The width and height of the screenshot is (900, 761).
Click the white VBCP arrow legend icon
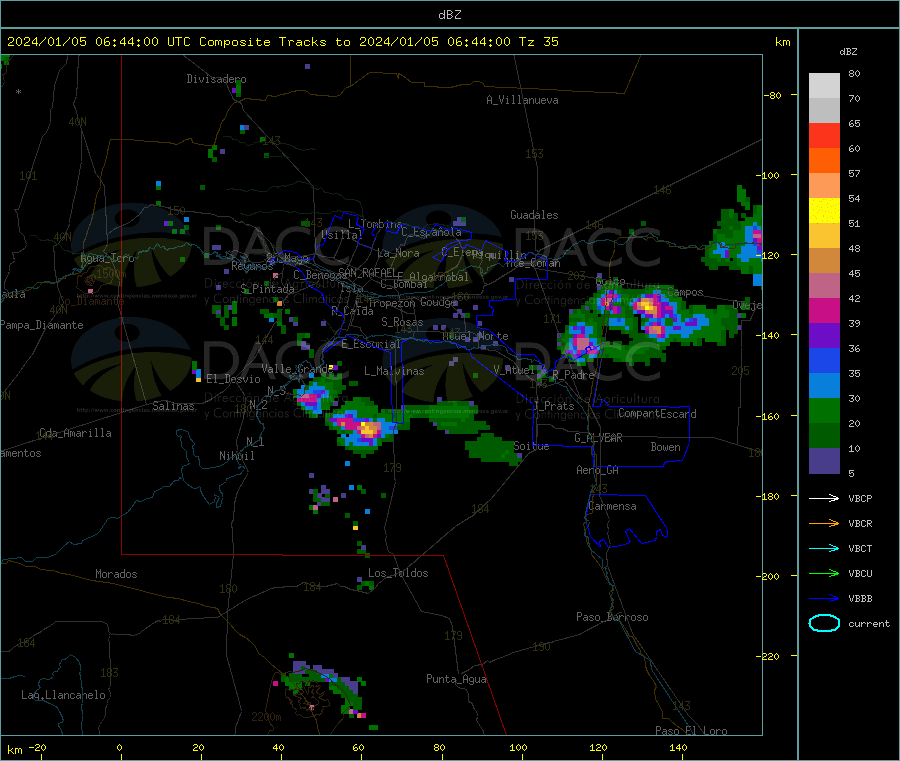(x=824, y=498)
